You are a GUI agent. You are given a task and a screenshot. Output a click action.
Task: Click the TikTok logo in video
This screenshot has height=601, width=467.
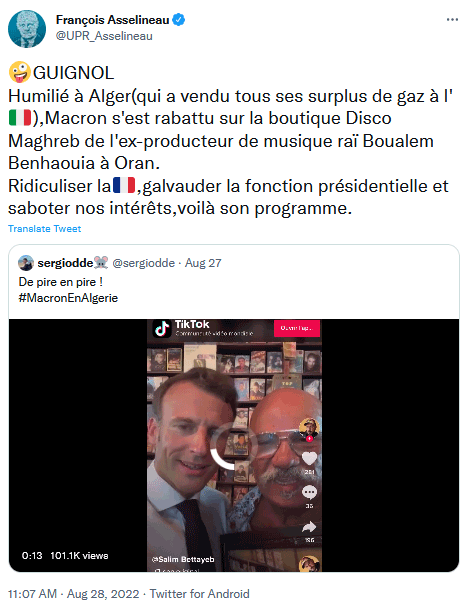pyautogui.click(x=162, y=328)
